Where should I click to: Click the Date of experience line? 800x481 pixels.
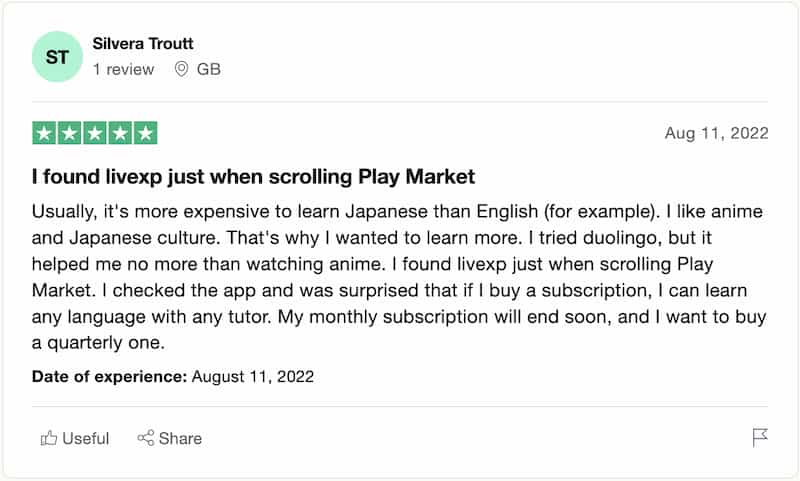173,376
